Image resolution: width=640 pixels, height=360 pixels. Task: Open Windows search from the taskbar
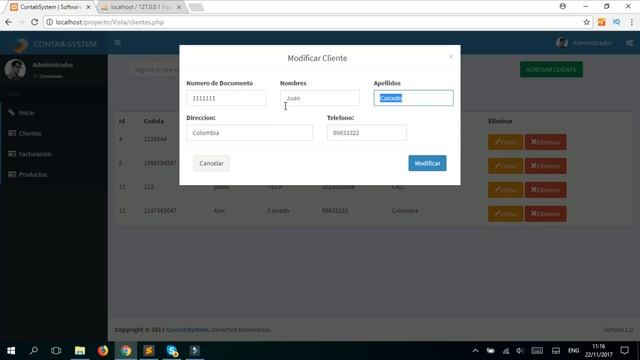(34, 351)
